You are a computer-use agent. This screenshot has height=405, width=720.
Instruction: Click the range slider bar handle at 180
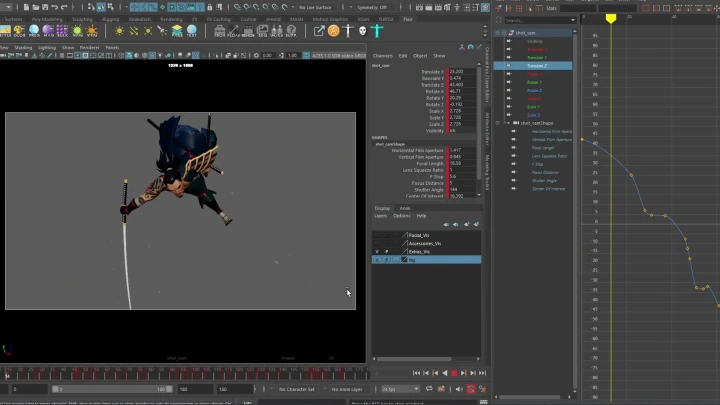(169, 389)
